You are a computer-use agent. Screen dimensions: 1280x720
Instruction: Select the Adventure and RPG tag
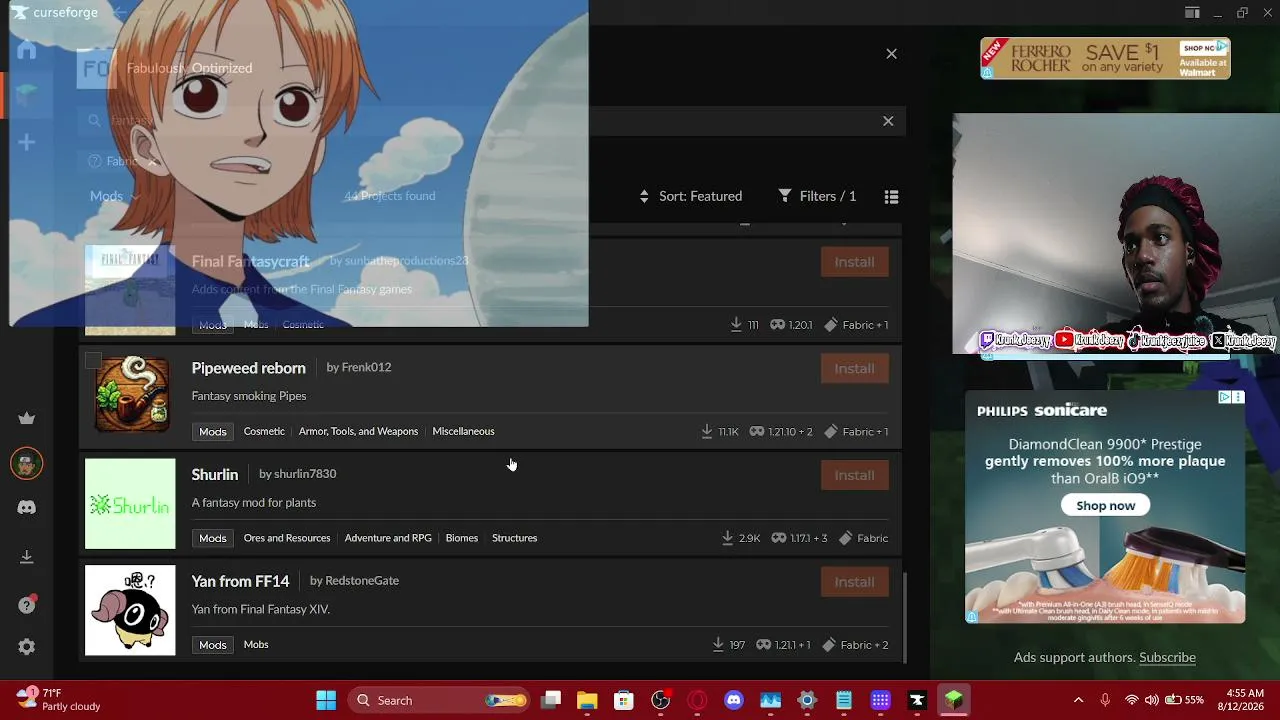pyautogui.click(x=388, y=538)
